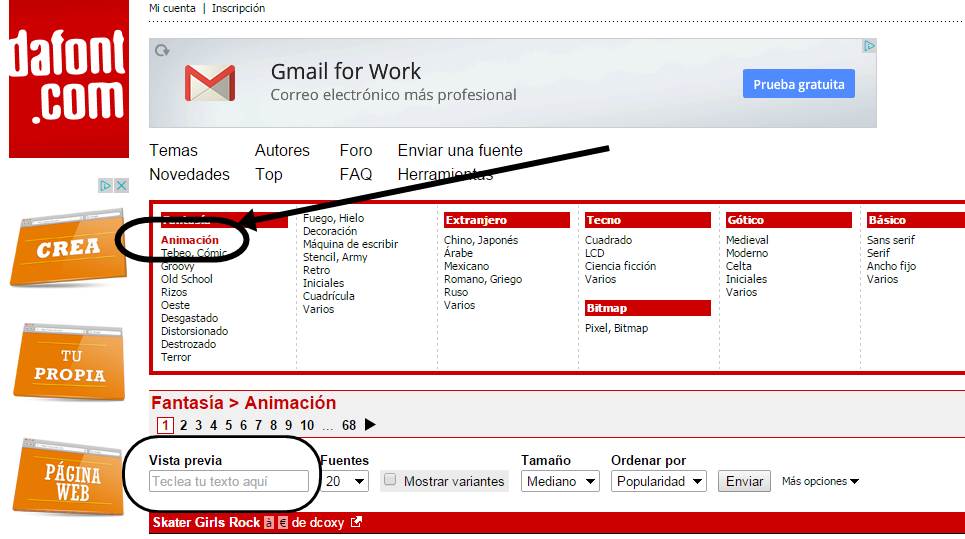Screen dimensions: 965x539
Task: Click the AdChoices icon on Gmail banner
Action: click(869, 46)
